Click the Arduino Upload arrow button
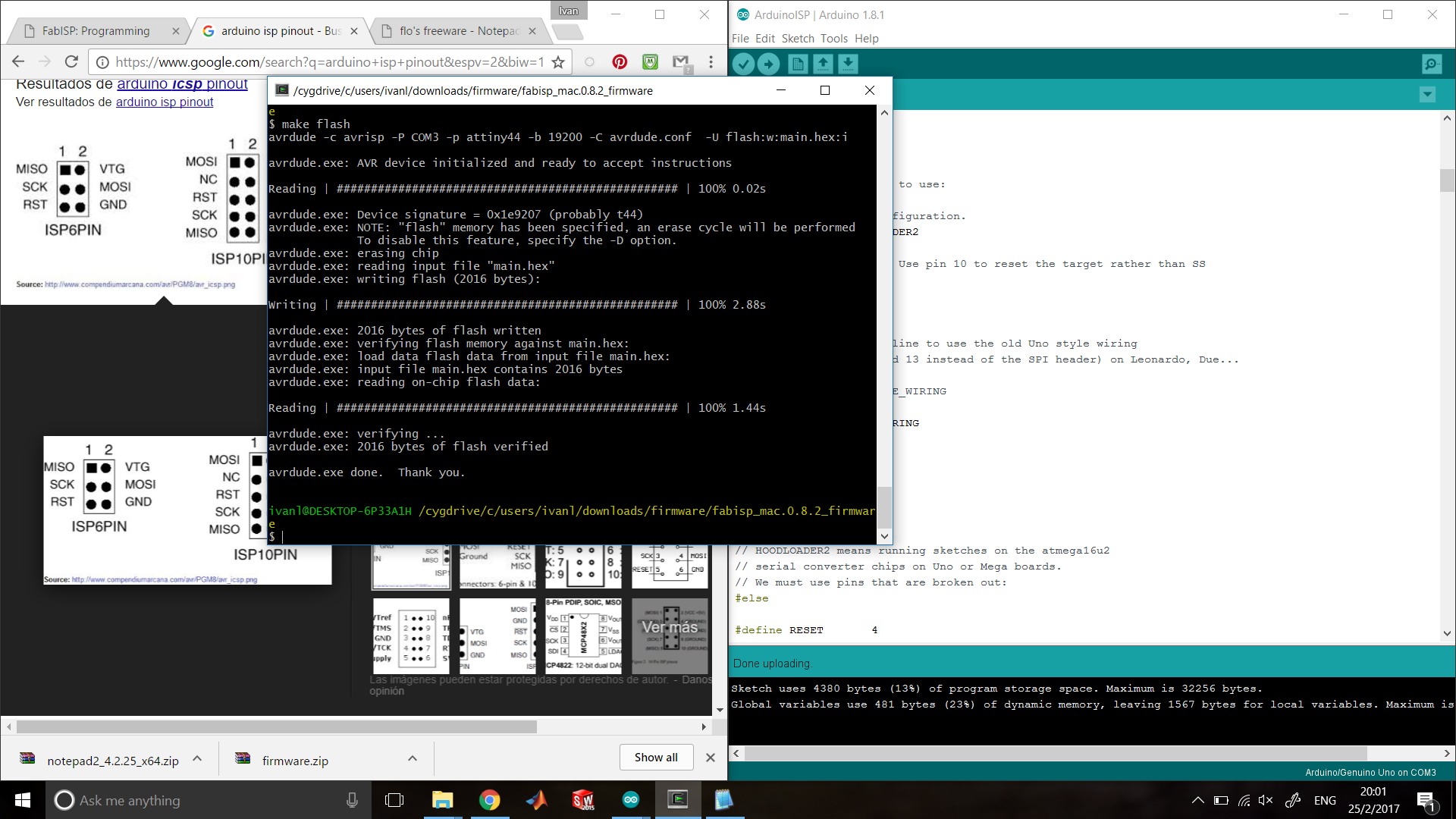 coord(769,64)
